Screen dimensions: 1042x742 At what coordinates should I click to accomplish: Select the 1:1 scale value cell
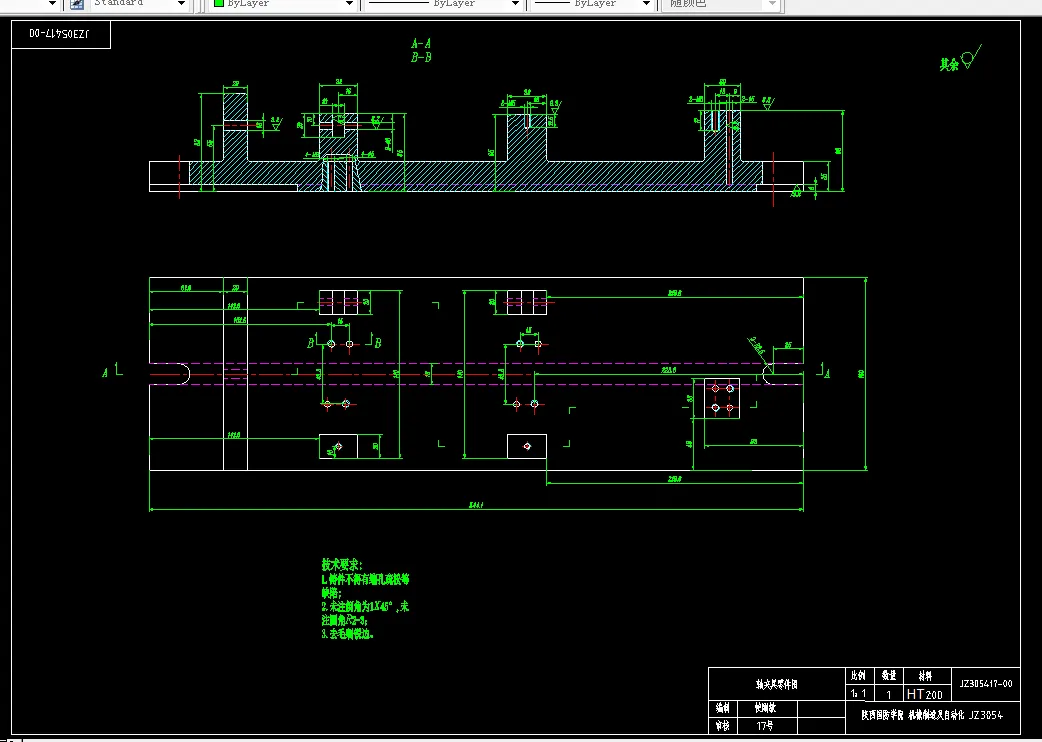click(x=859, y=694)
